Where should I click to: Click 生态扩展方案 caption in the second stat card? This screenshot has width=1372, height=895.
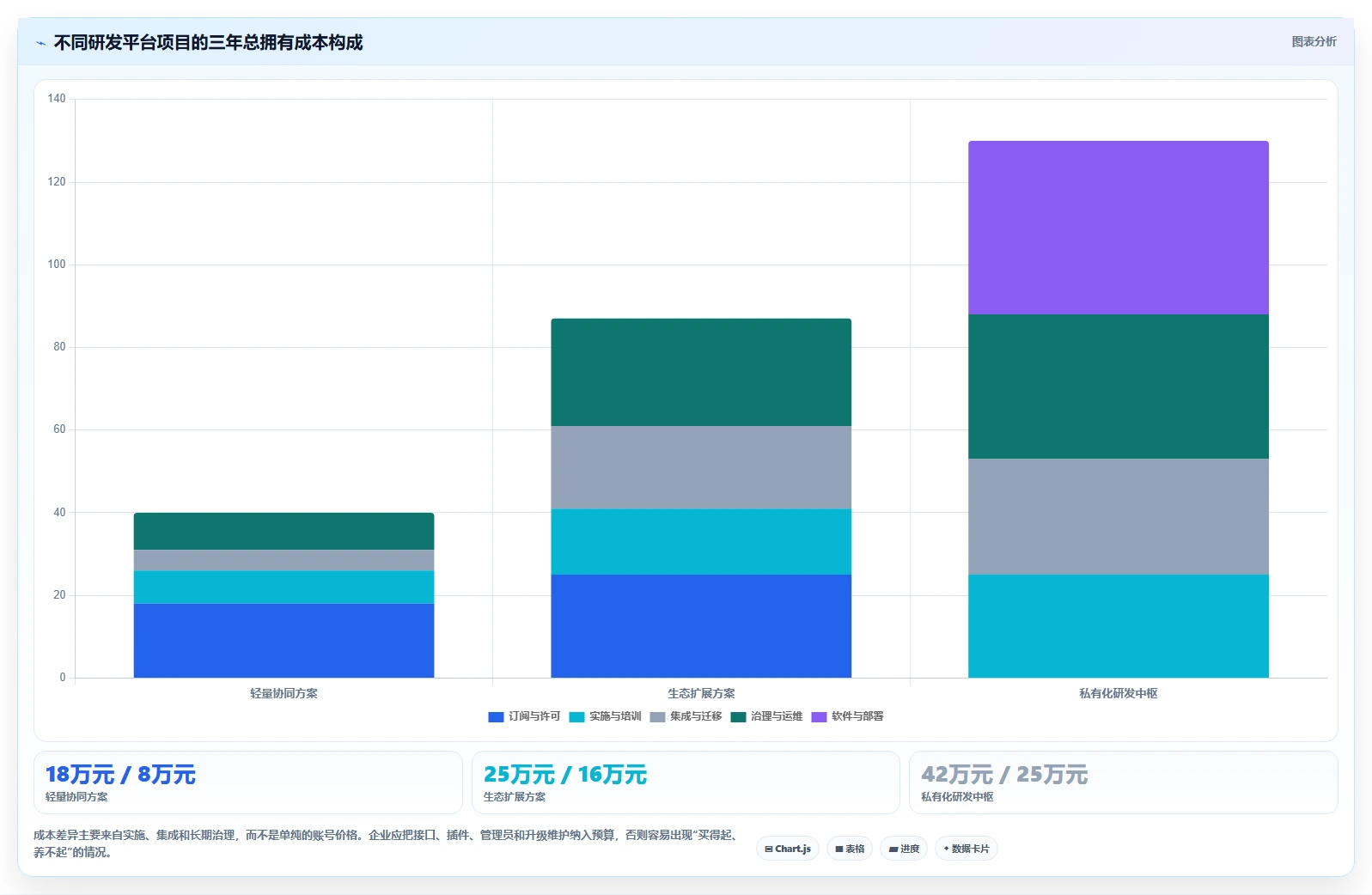(x=515, y=797)
